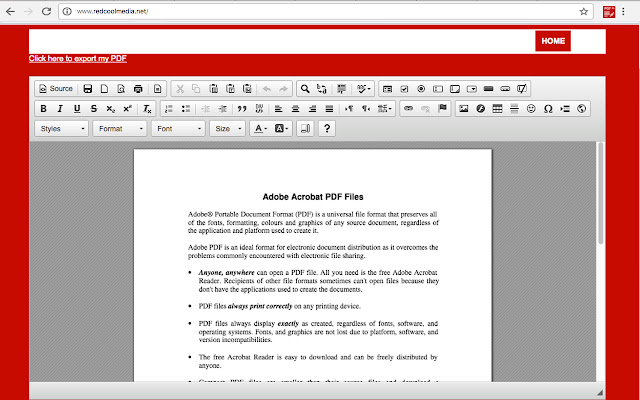The width and height of the screenshot is (640, 400).
Task: Center align the text
Action: point(296,109)
